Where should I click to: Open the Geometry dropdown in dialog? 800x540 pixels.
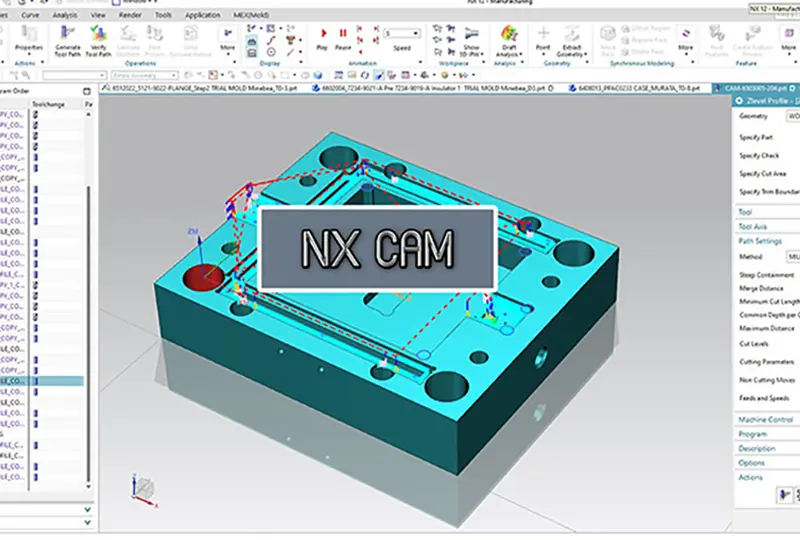click(x=793, y=116)
